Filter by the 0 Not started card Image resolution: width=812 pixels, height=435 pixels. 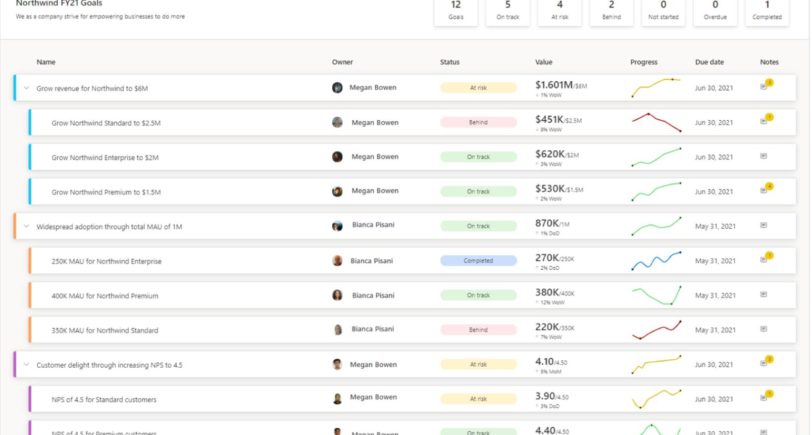click(663, 11)
